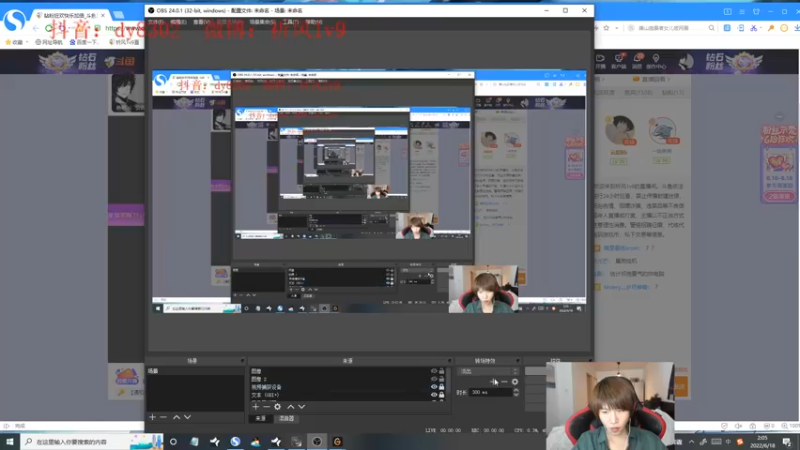Click the sources list vertical scrollbar
800x450 pixels.
tap(448, 383)
